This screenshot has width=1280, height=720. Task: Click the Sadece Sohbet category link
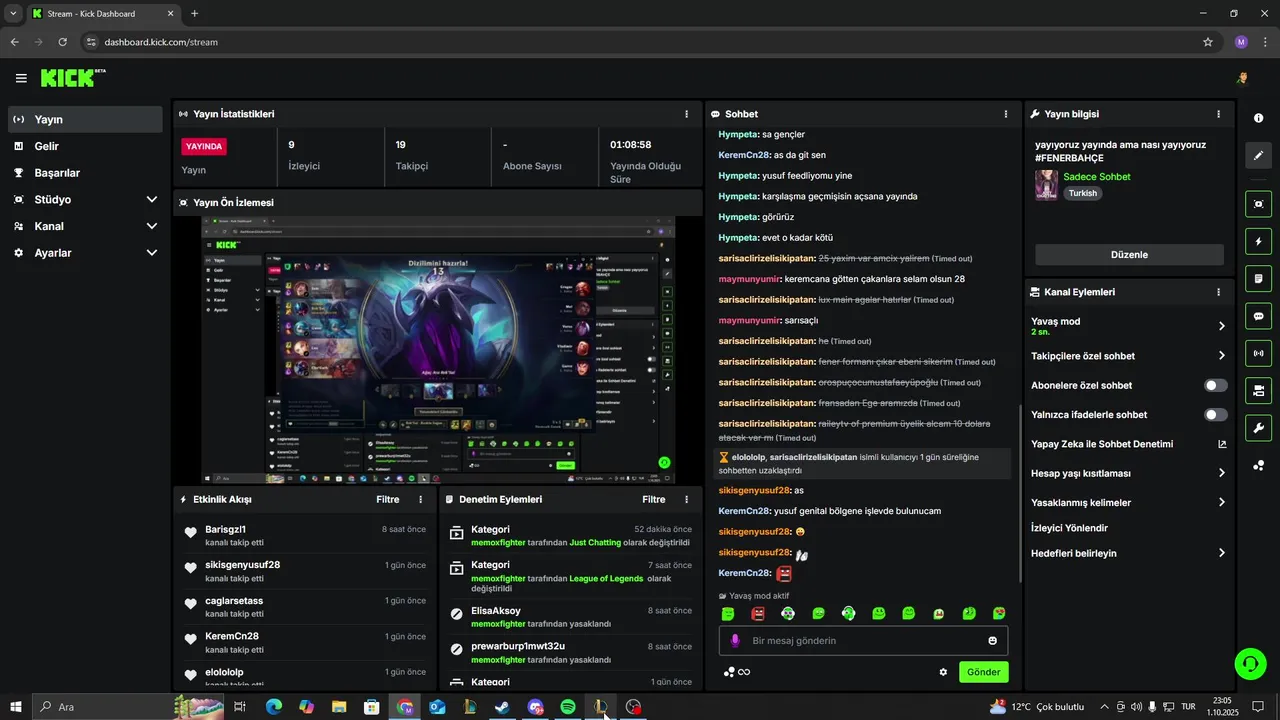tap(1096, 177)
